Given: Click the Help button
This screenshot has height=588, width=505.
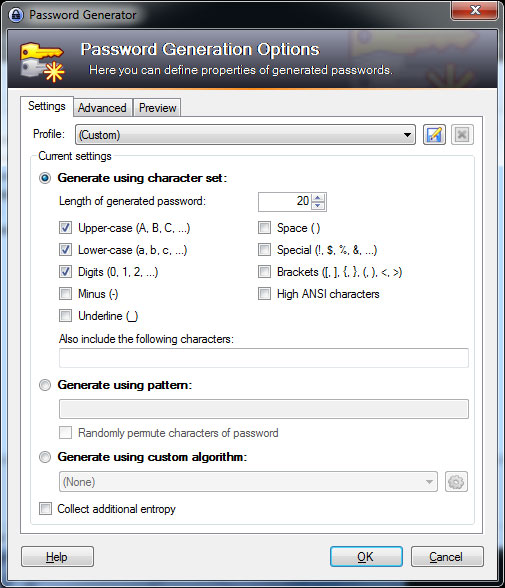Looking at the screenshot, I should (x=57, y=556).
